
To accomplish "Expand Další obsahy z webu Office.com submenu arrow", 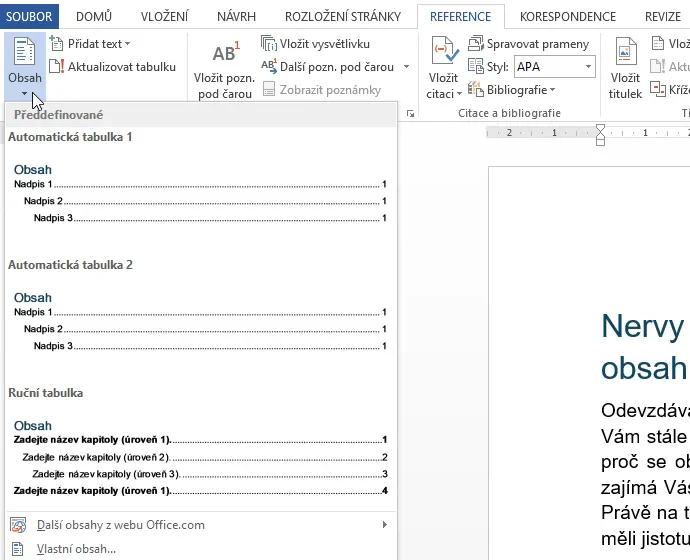I will tap(385, 524).
